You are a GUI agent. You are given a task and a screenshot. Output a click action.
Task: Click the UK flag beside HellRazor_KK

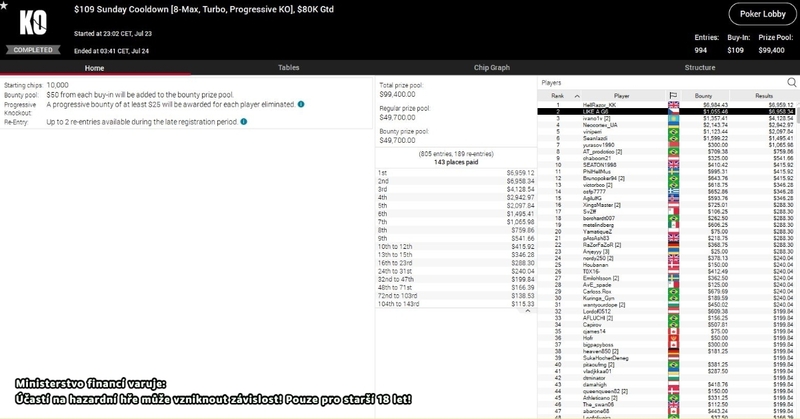[673, 105]
